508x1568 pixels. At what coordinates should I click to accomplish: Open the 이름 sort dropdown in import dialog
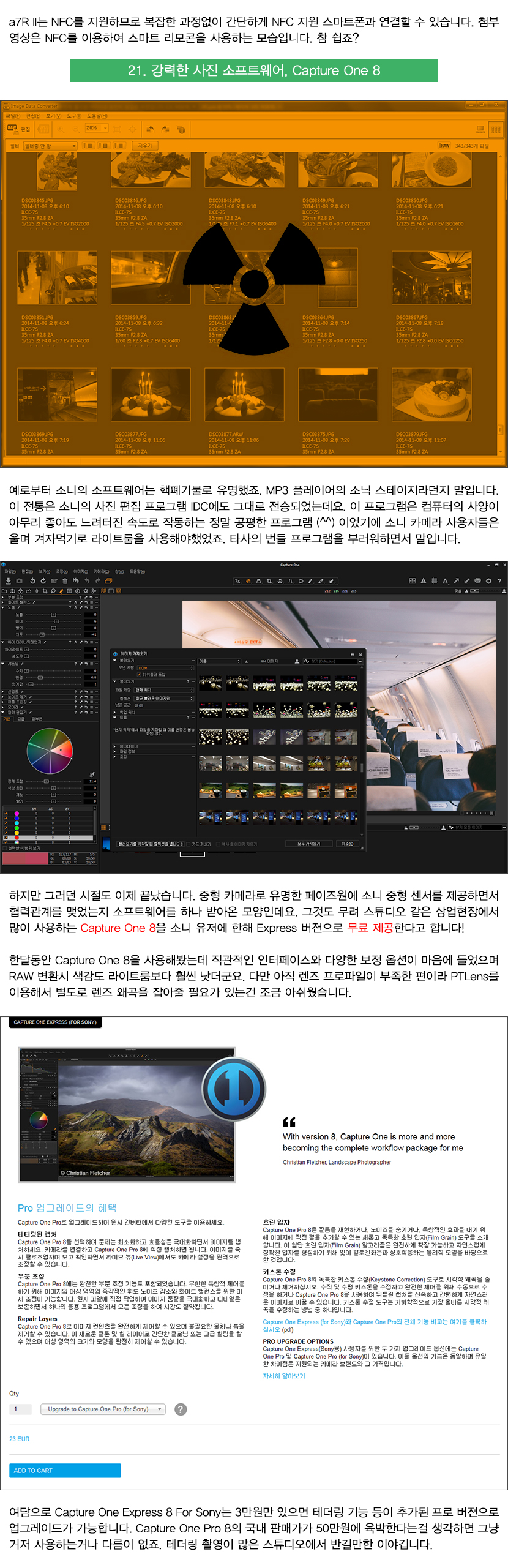pos(219,661)
